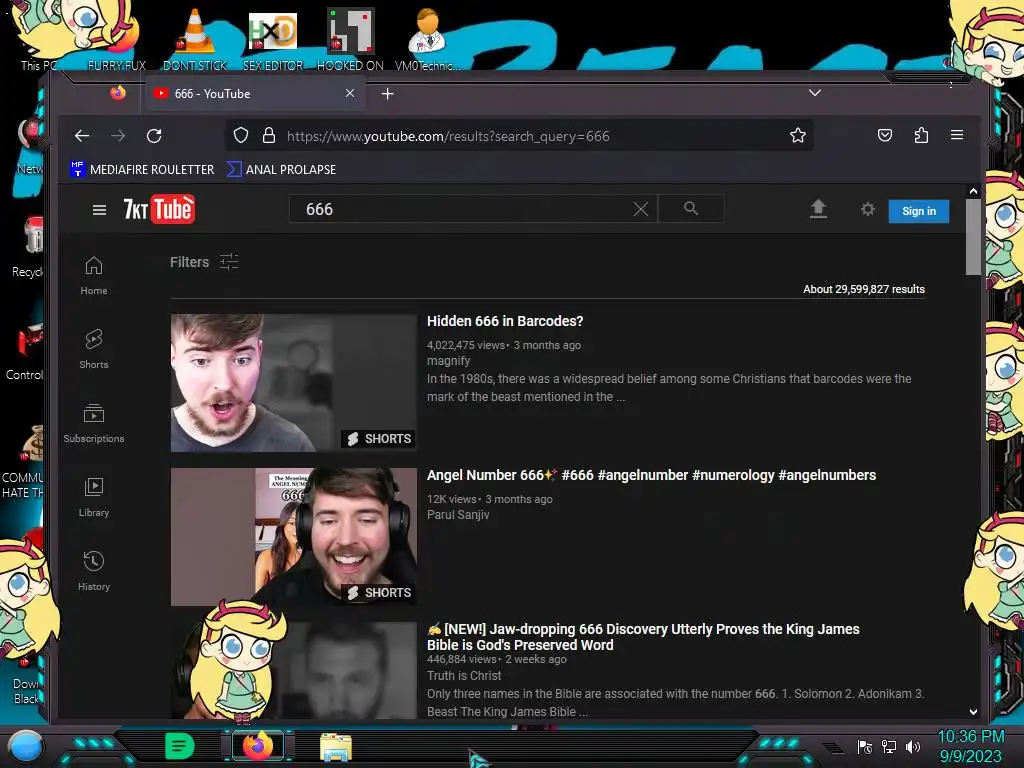The width and height of the screenshot is (1024, 768).
Task: Click the Sign in button
Action: coord(918,211)
